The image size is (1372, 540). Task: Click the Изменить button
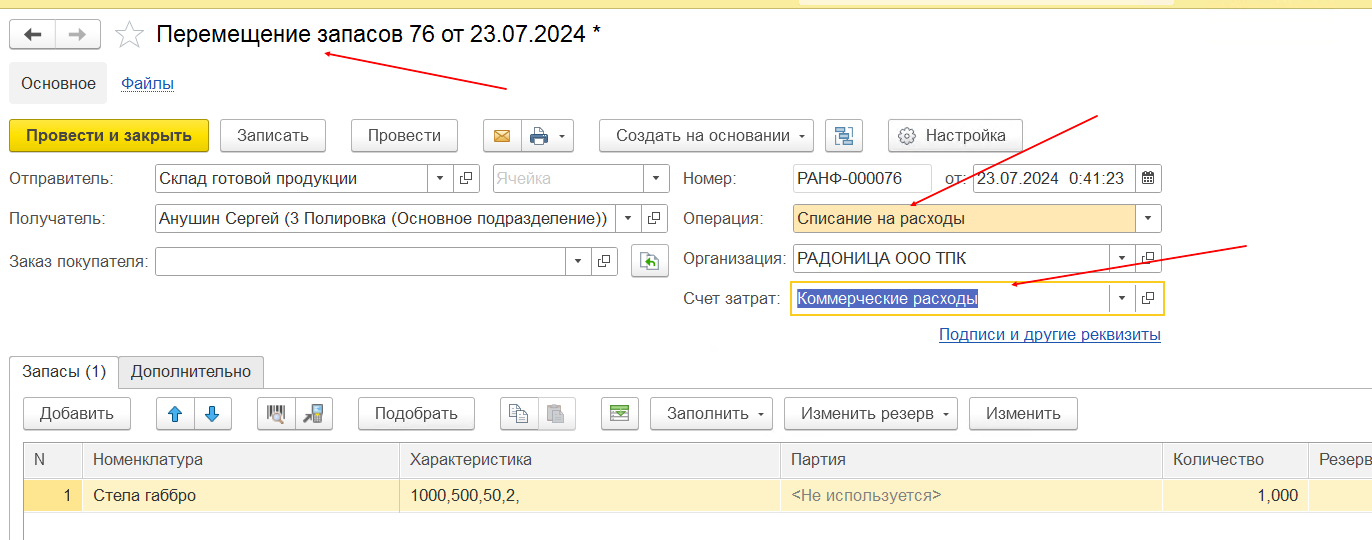point(1023,413)
